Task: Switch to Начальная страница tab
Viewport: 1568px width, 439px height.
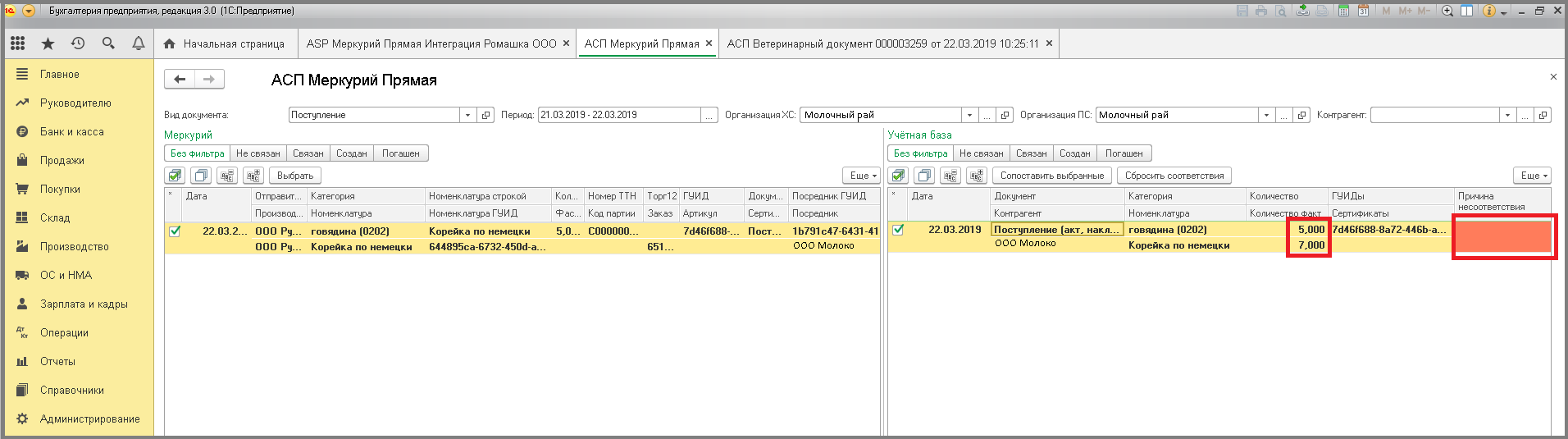Action: [226, 43]
